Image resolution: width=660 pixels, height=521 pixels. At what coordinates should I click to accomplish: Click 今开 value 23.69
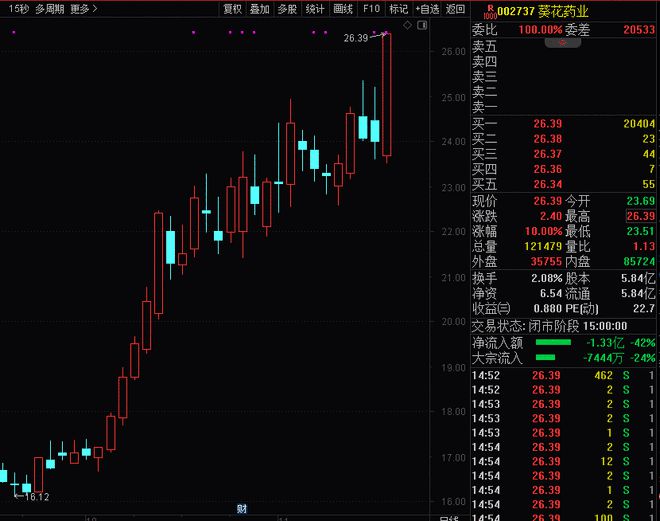click(640, 201)
